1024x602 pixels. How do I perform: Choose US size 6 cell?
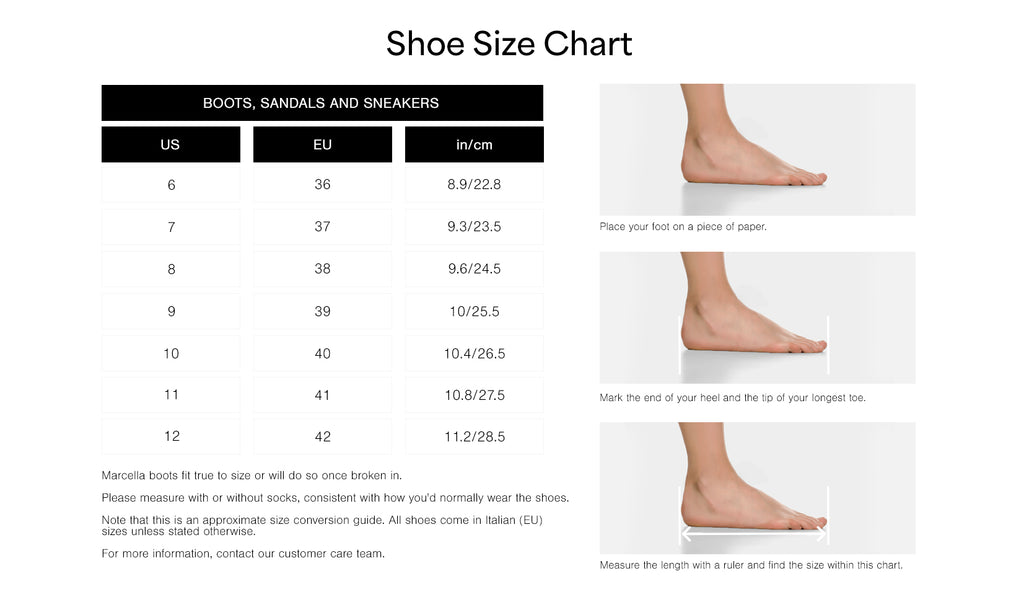coord(171,185)
